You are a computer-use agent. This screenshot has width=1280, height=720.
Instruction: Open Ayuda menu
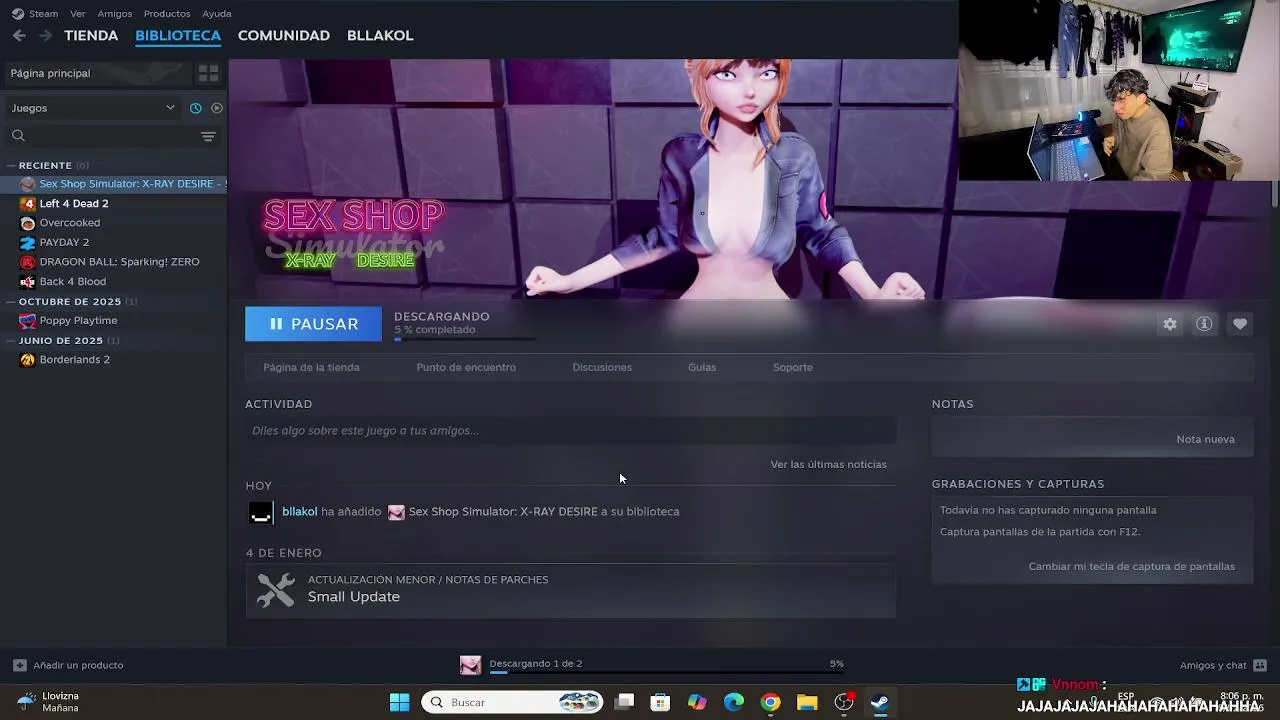click(x=217, y=14)
